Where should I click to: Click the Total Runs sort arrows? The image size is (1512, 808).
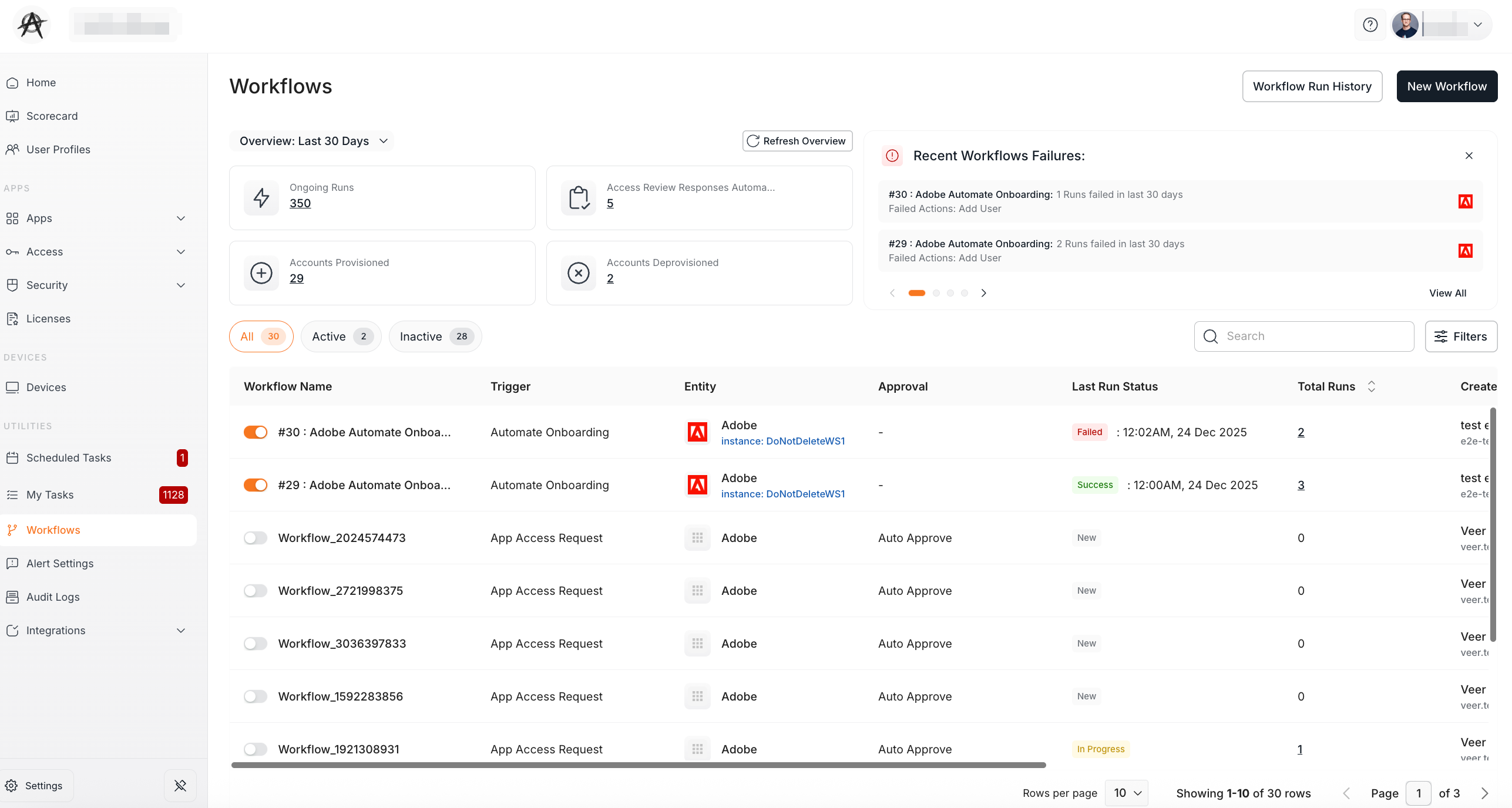(1372, 386)
